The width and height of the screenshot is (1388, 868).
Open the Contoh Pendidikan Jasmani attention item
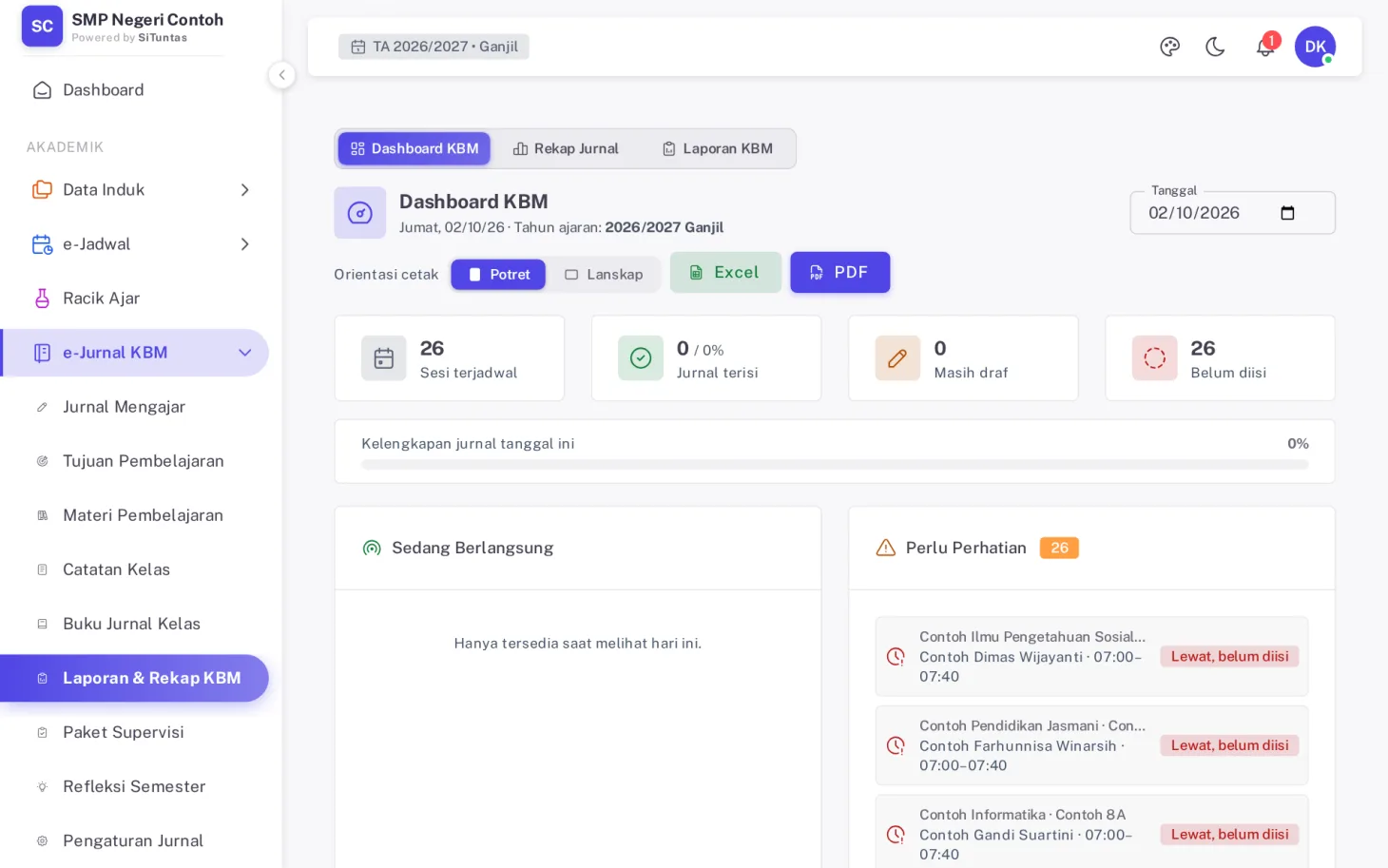click(x=1091, y=746)
